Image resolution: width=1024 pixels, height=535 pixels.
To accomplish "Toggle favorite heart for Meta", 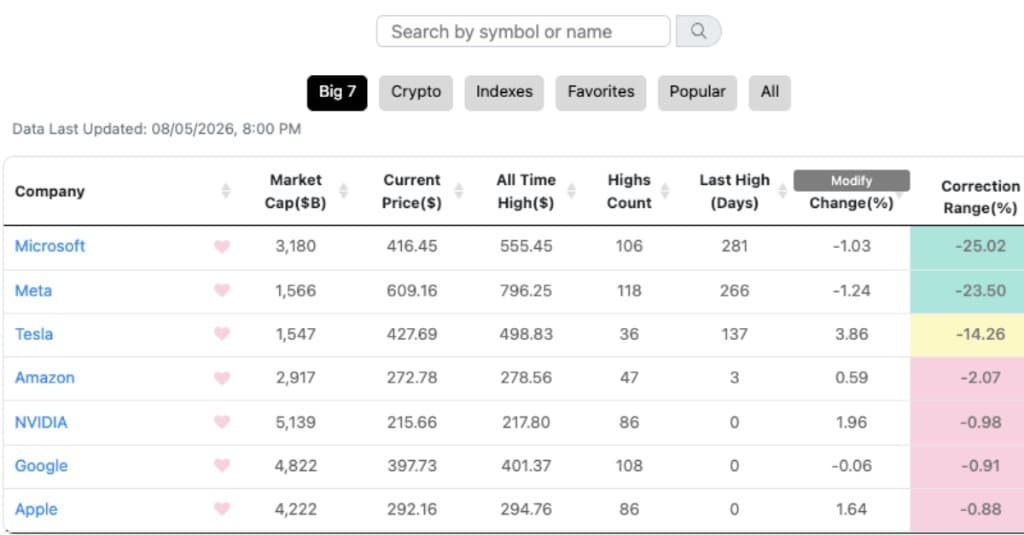I will tap(222, 290).
